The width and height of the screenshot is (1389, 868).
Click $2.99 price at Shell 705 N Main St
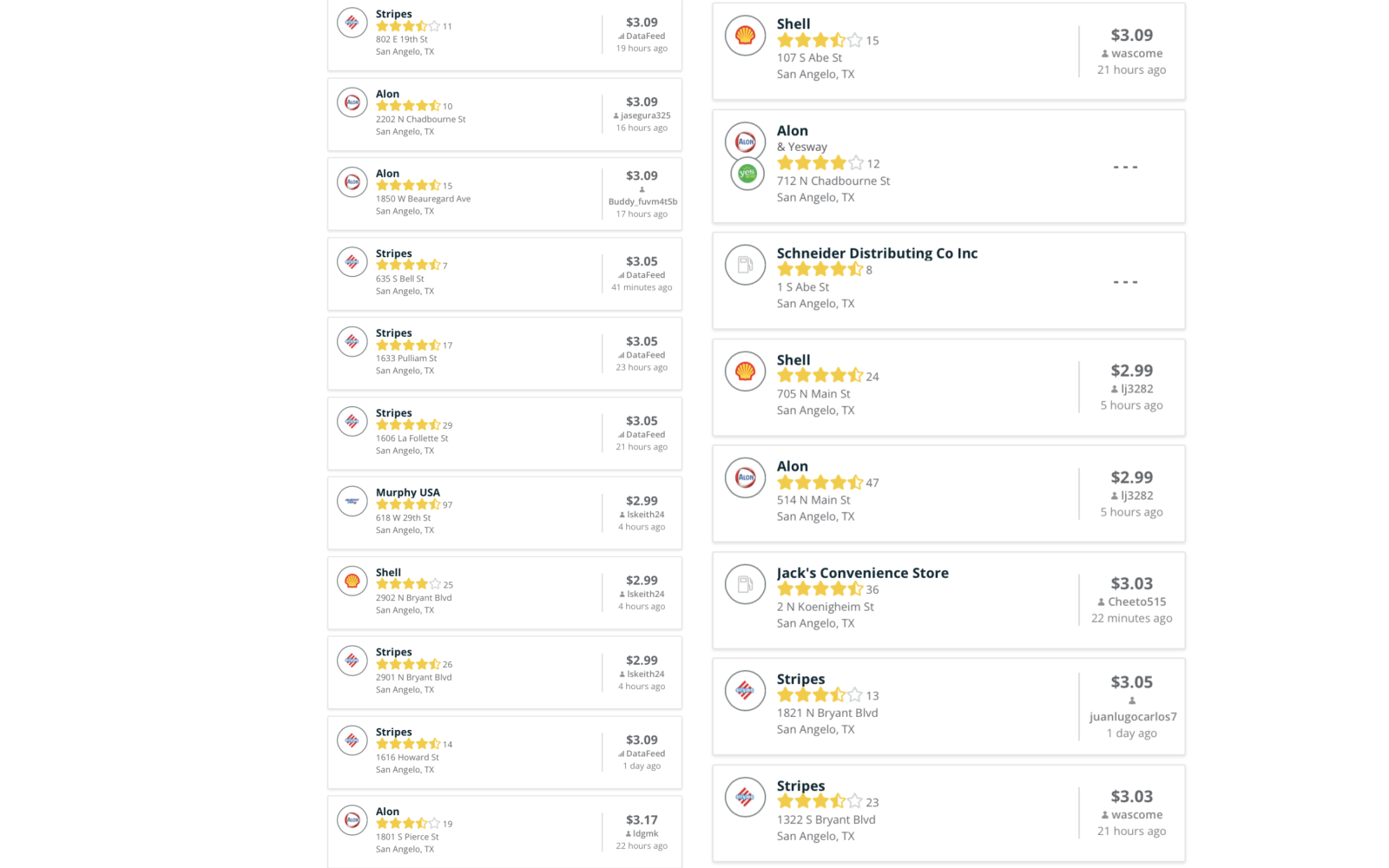click(x=1131, y=371)
